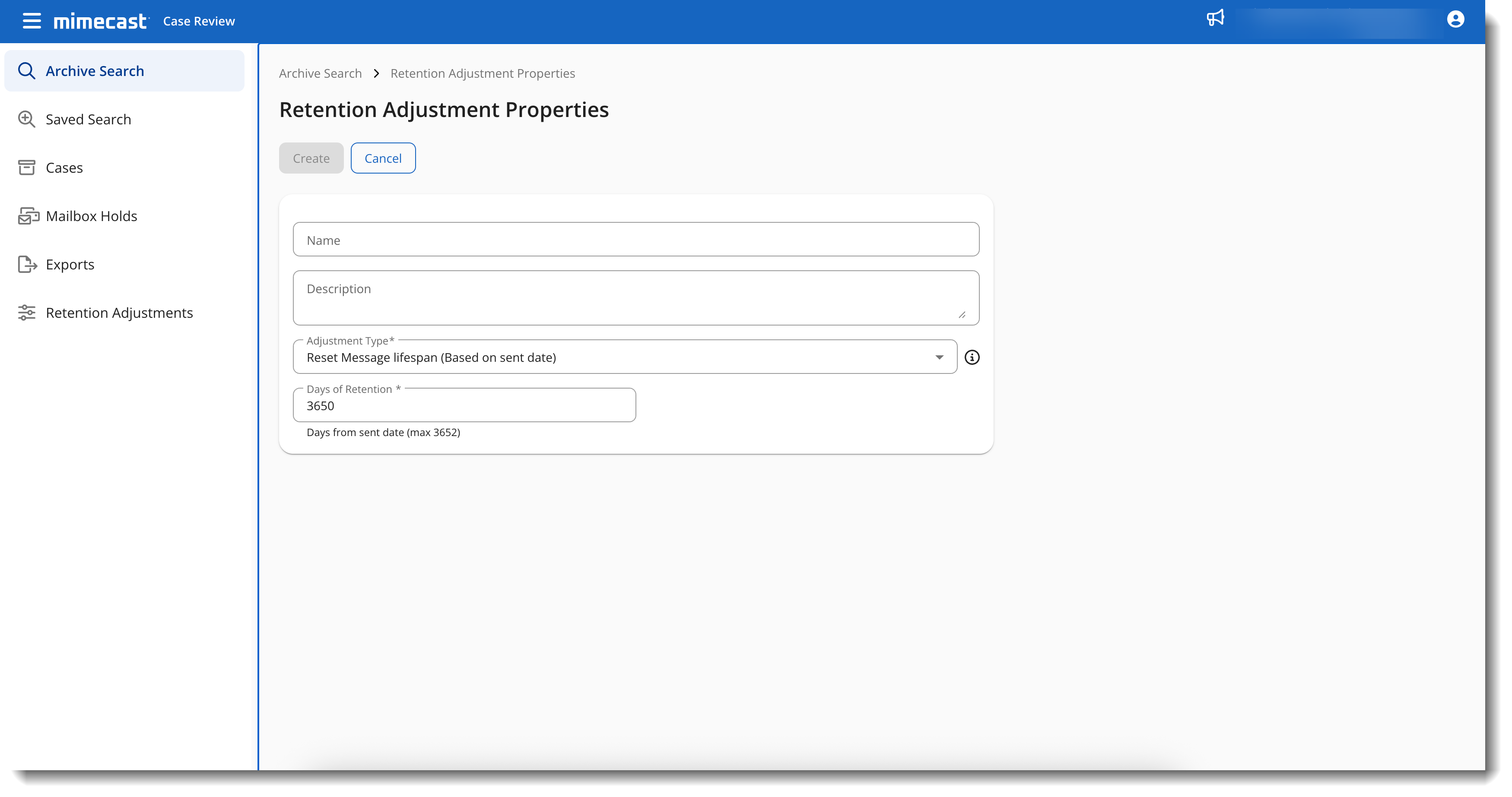The height and width of the screenshot is (797, 1512).
Task: Click the announcements megaphone icon
Action: [1215, 18]
